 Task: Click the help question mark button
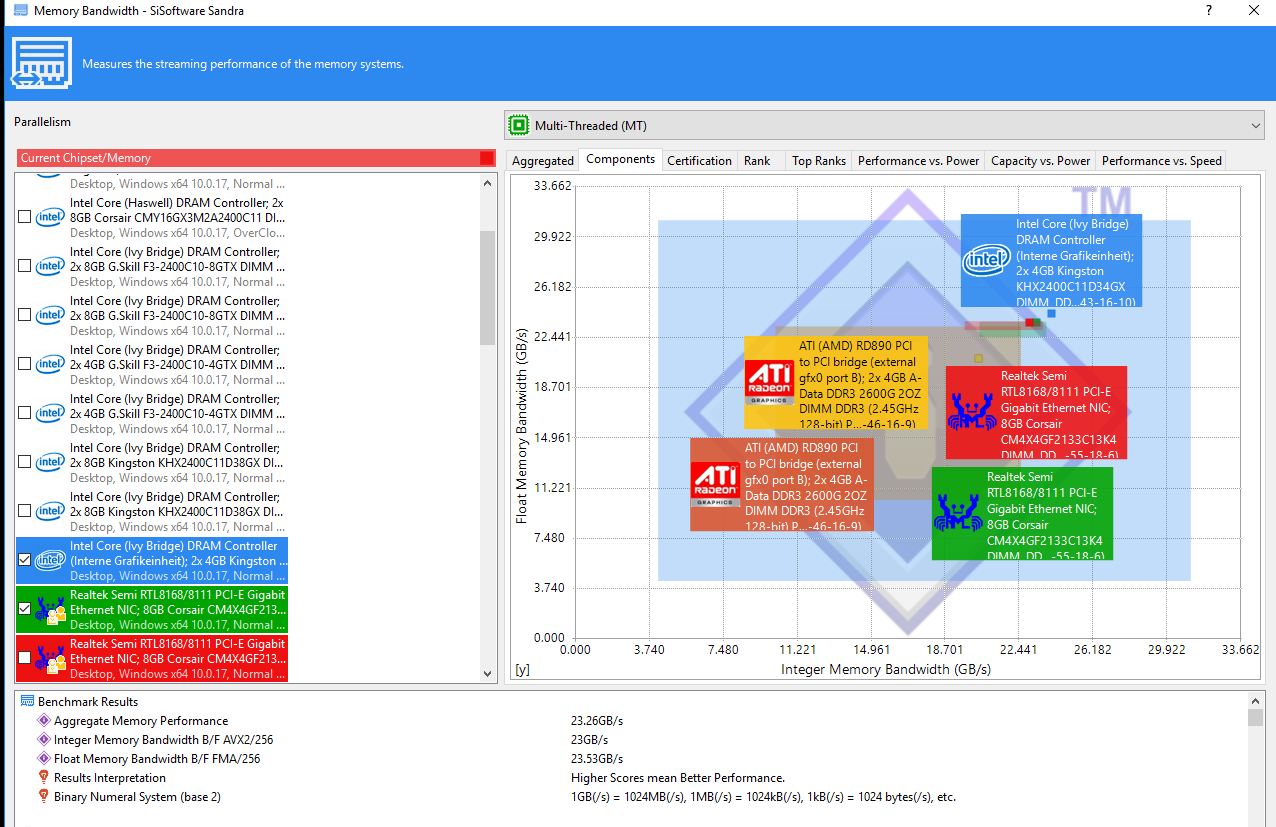point(1209,11)
